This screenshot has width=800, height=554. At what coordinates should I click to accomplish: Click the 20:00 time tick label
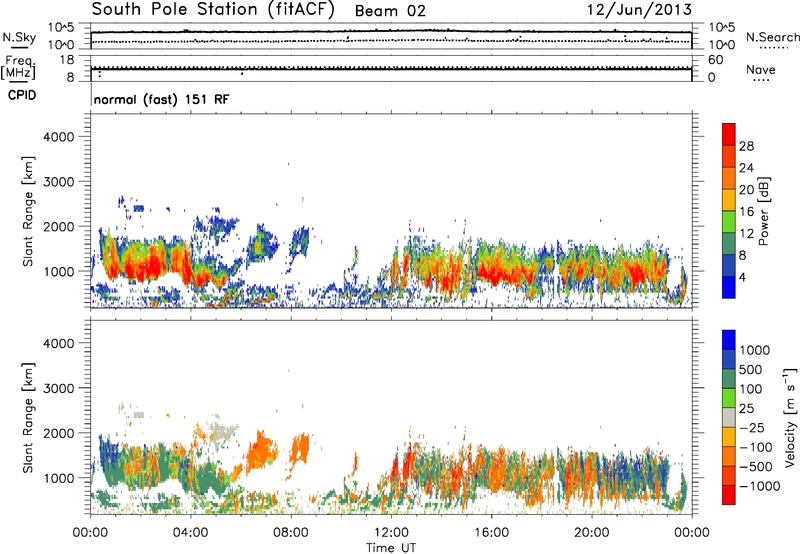(x=591, y=533)
